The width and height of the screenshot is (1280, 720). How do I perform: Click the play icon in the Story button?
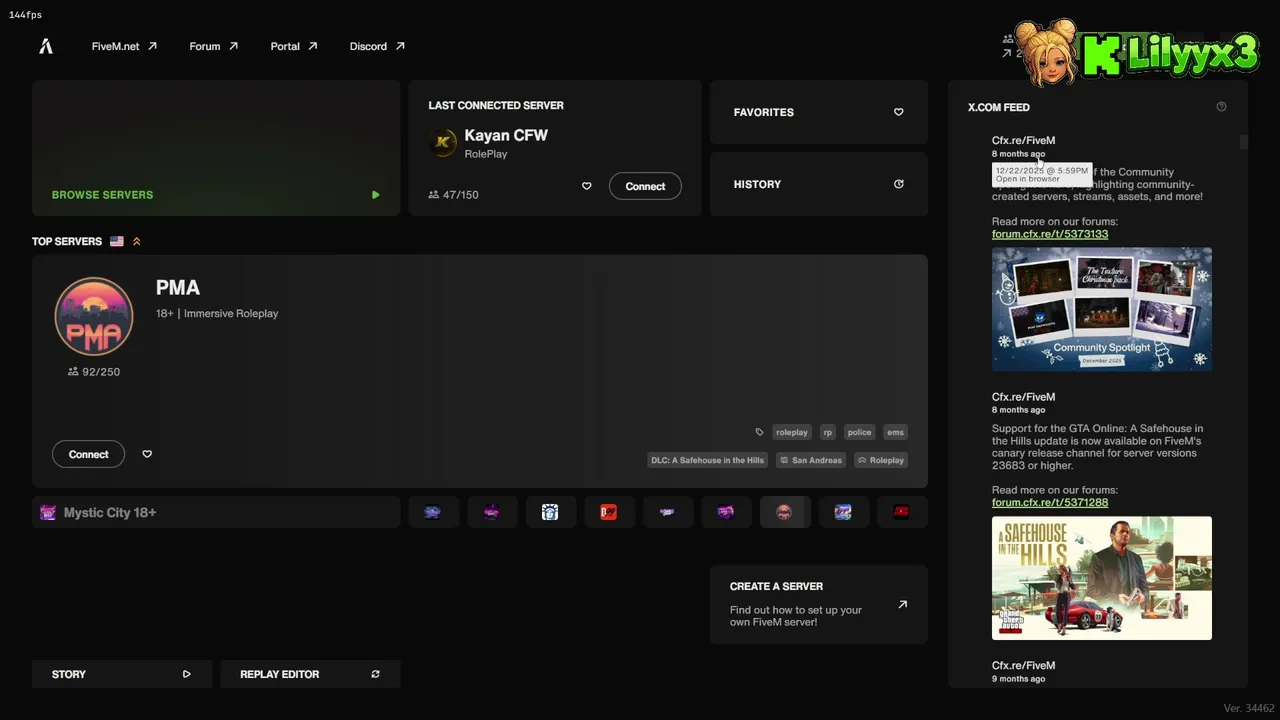(x=187, y=674)
